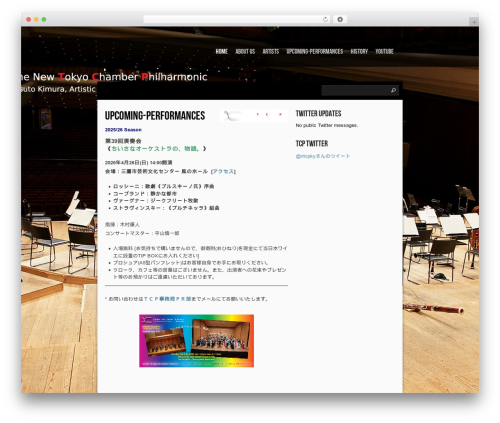Open the @ntcpky Twitter link

coord(323,156)
